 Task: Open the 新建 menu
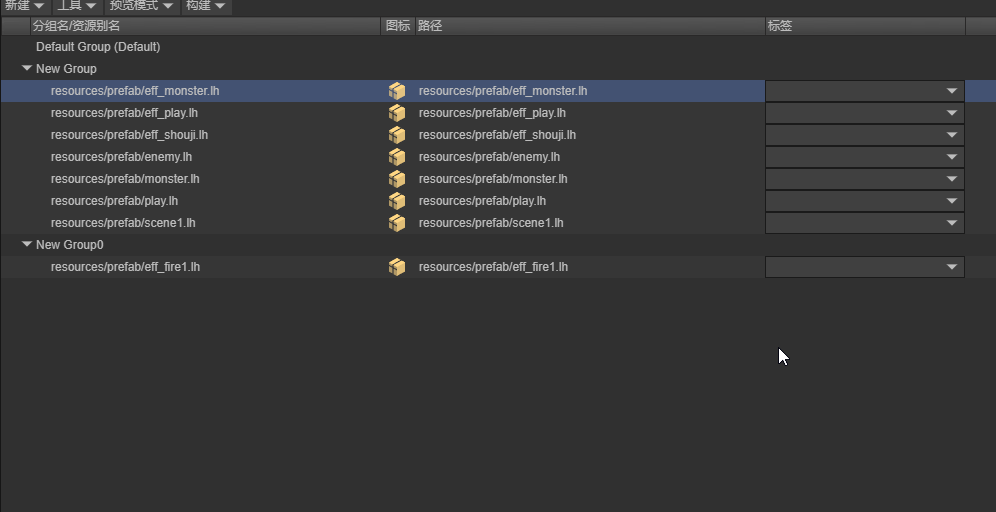click(x=25, y=6)
